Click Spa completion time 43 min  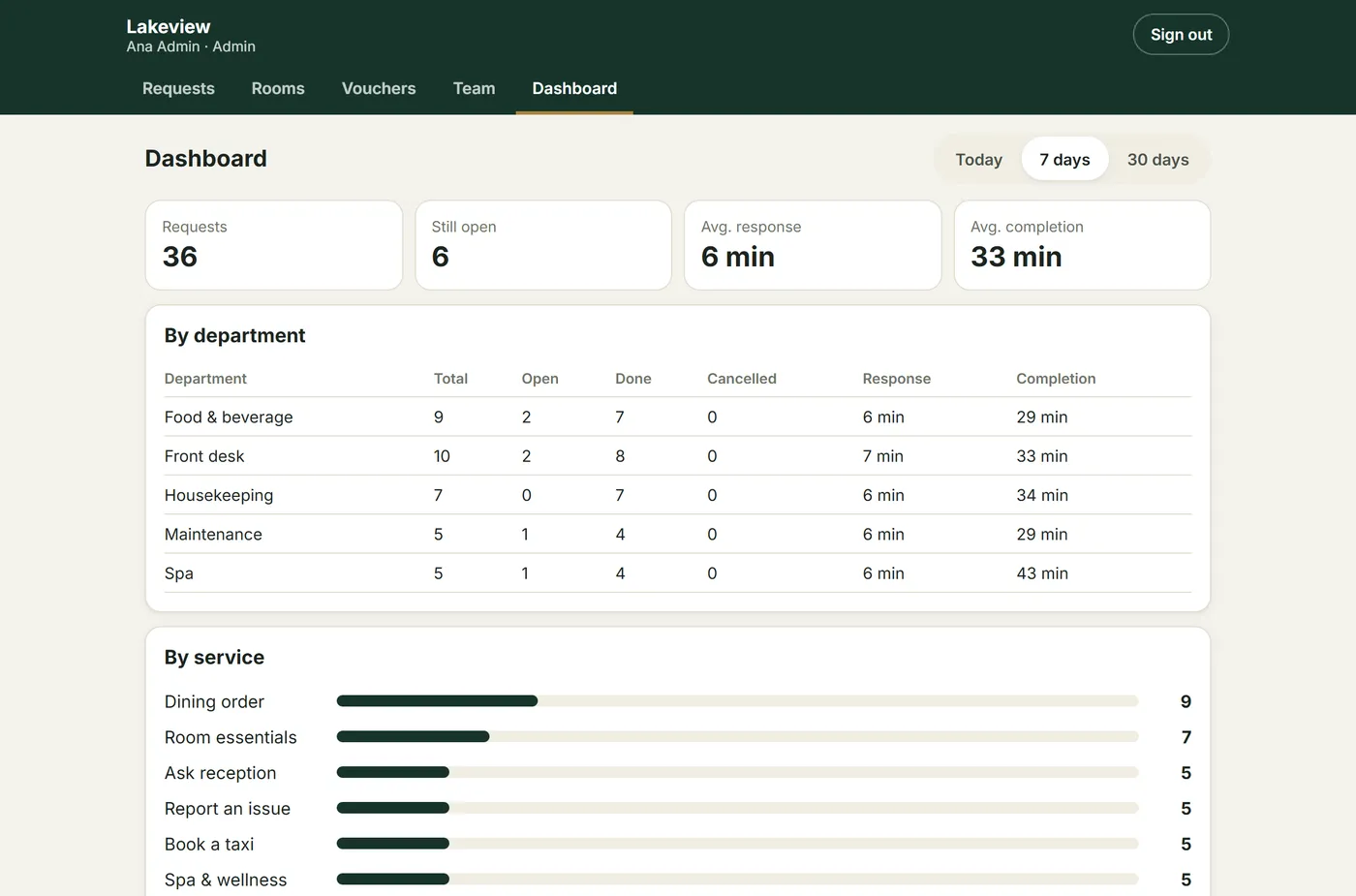click(x=1042, y=573)
